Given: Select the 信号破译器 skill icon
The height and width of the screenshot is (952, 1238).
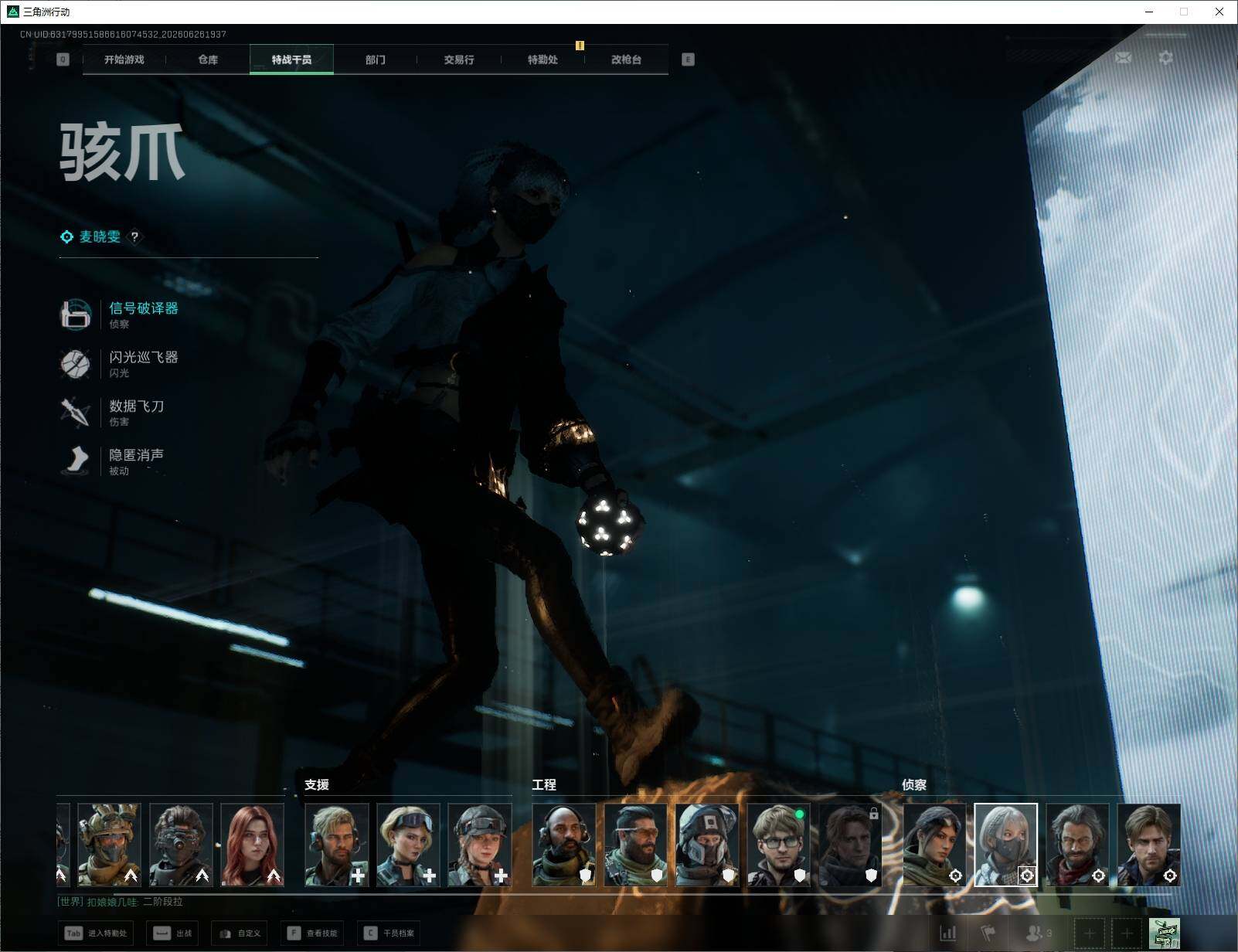Looking at the screenshot, I should click(75, 314).
